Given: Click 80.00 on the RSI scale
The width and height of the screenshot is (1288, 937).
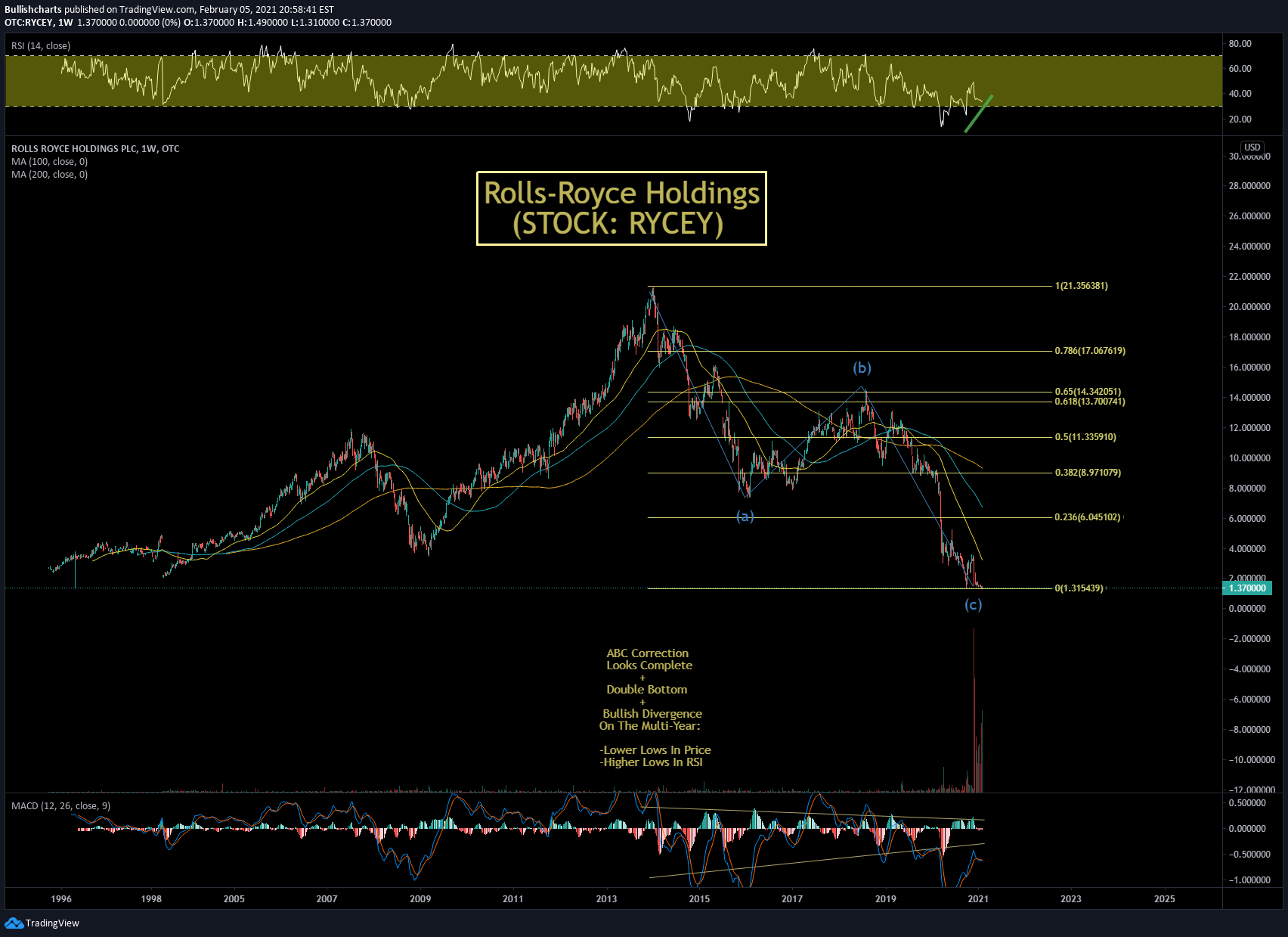Looking at the screenshot, I should (x=1240, y=44).
